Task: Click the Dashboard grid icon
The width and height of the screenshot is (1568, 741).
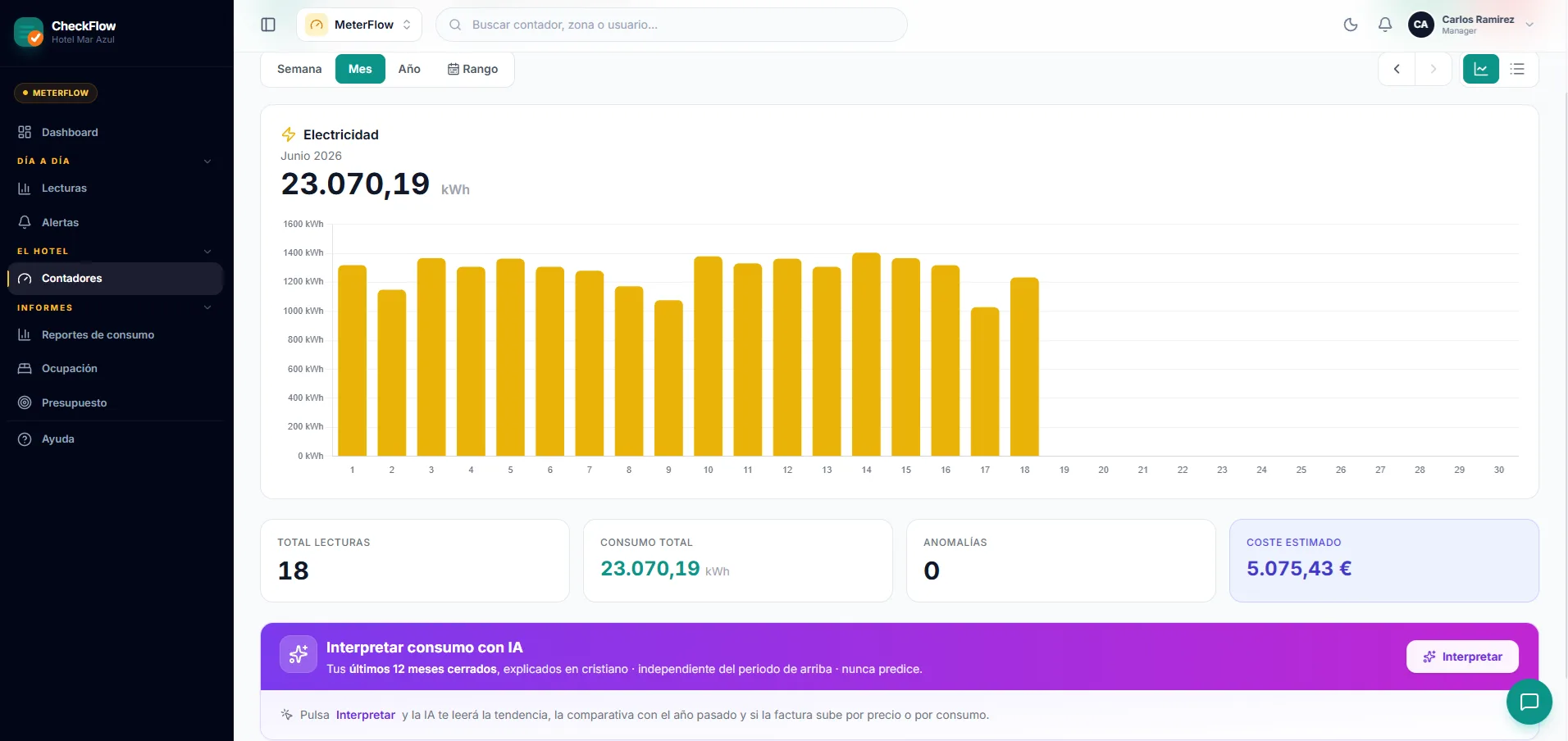Action: [25, 132]
